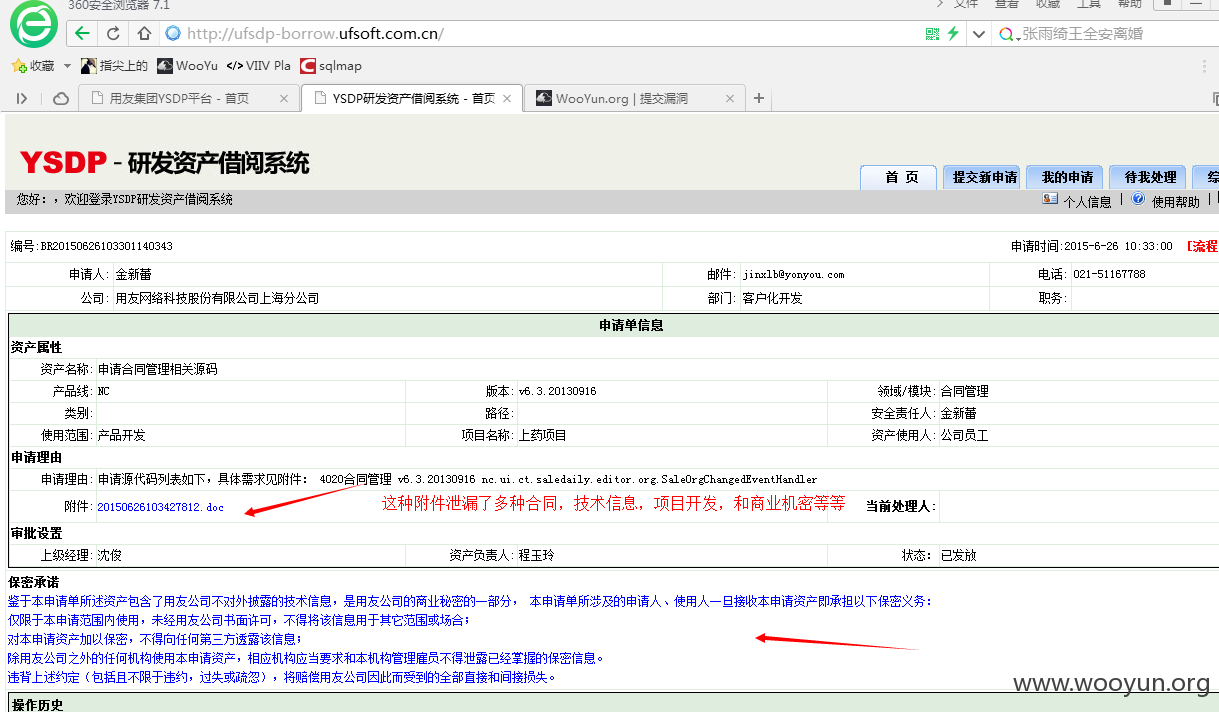Click the YSDP red logo text
The image size is (1219, 712).
coord(63,162)
